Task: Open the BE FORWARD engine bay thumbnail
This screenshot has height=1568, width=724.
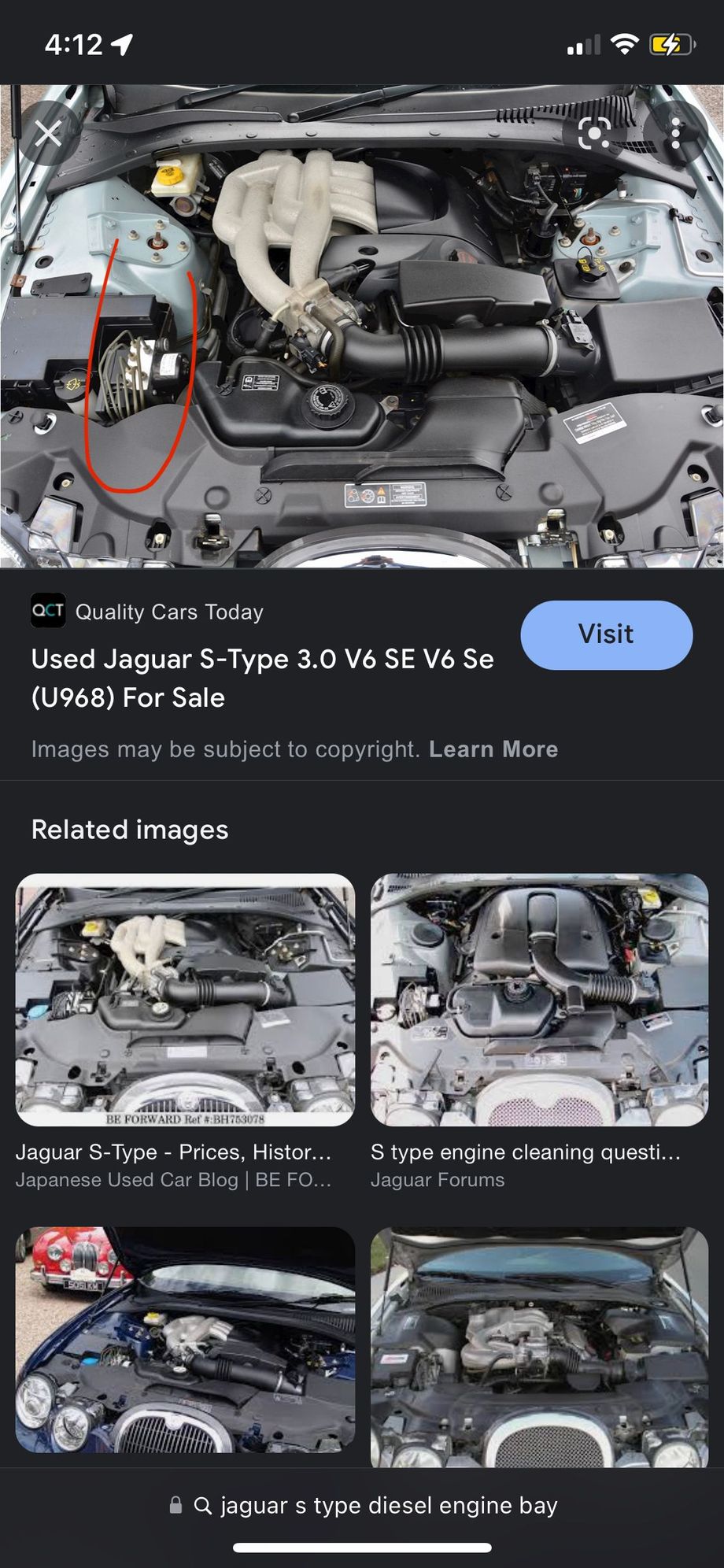Action: click(x=185, y=1000)
